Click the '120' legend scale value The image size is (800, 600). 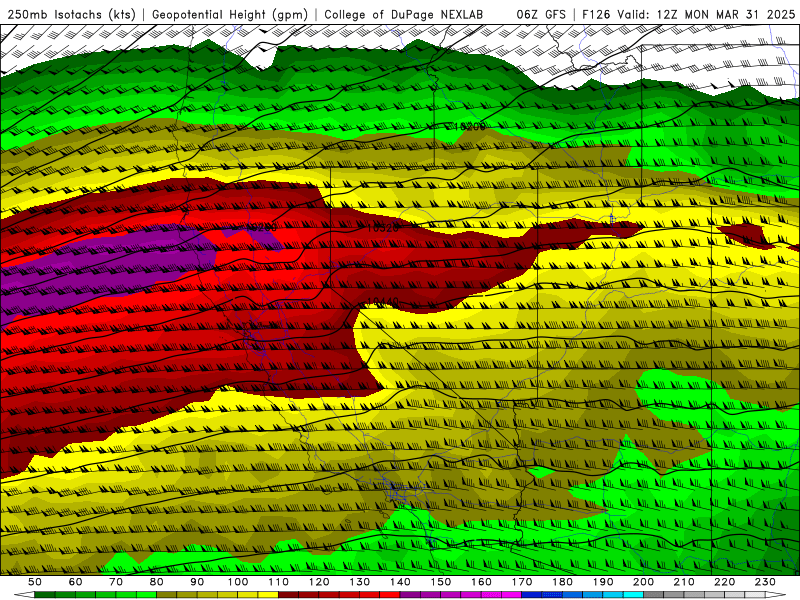click(319, 582)
